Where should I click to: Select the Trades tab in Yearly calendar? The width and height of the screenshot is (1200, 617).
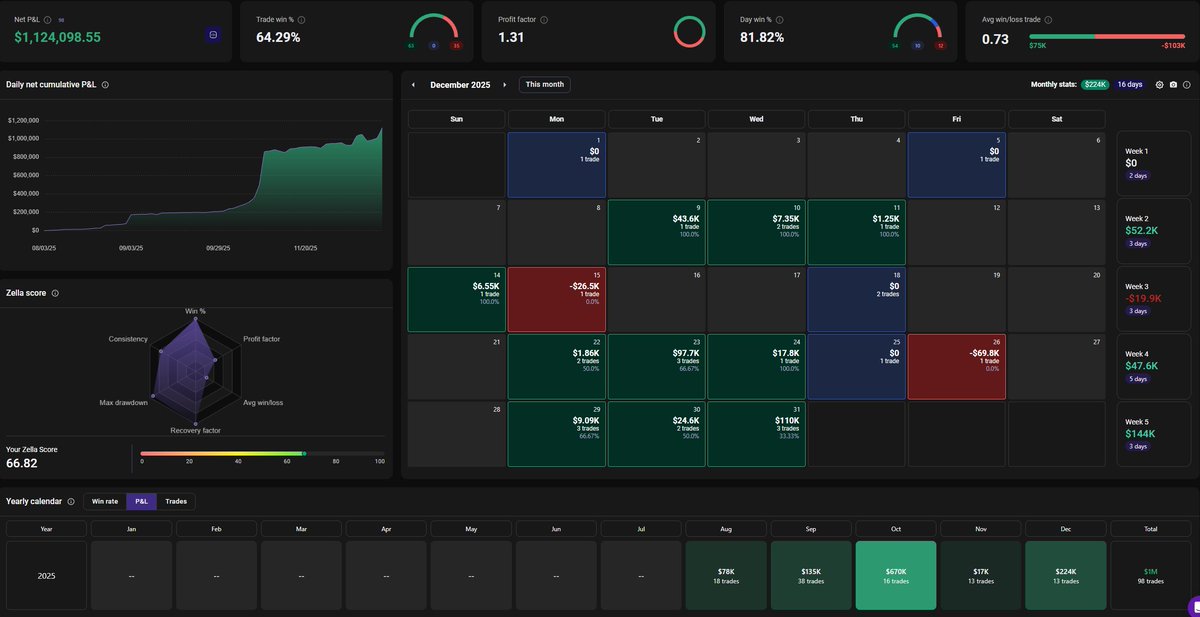(x=176, y=501)
